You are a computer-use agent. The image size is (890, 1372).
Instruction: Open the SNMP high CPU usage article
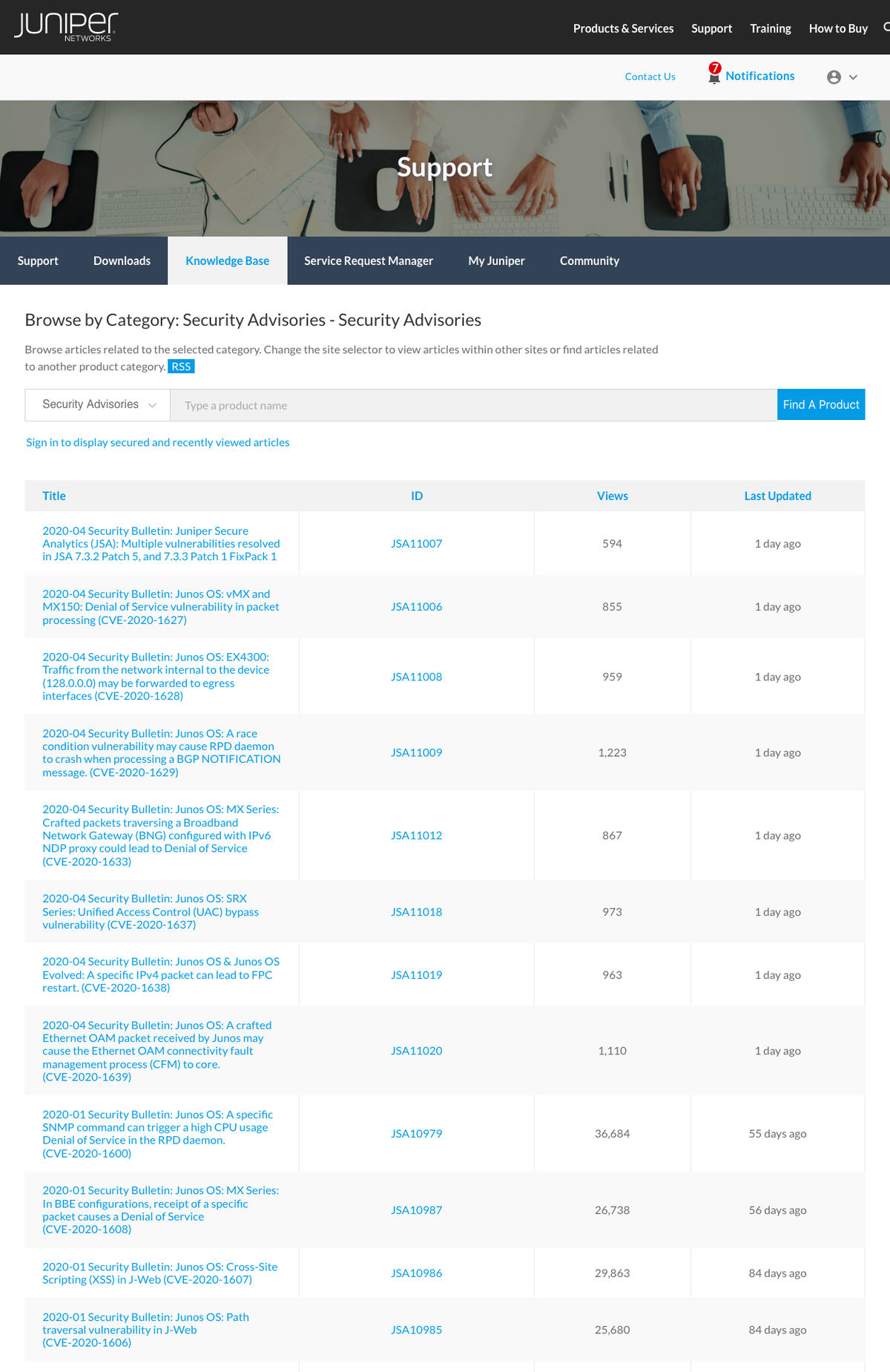tap(157, 1134)
